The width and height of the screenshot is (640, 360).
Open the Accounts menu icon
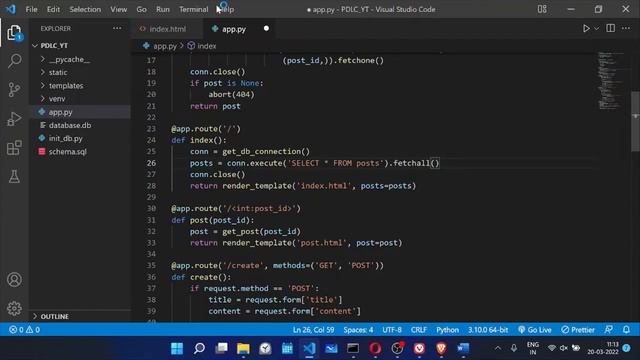[14, 280]
